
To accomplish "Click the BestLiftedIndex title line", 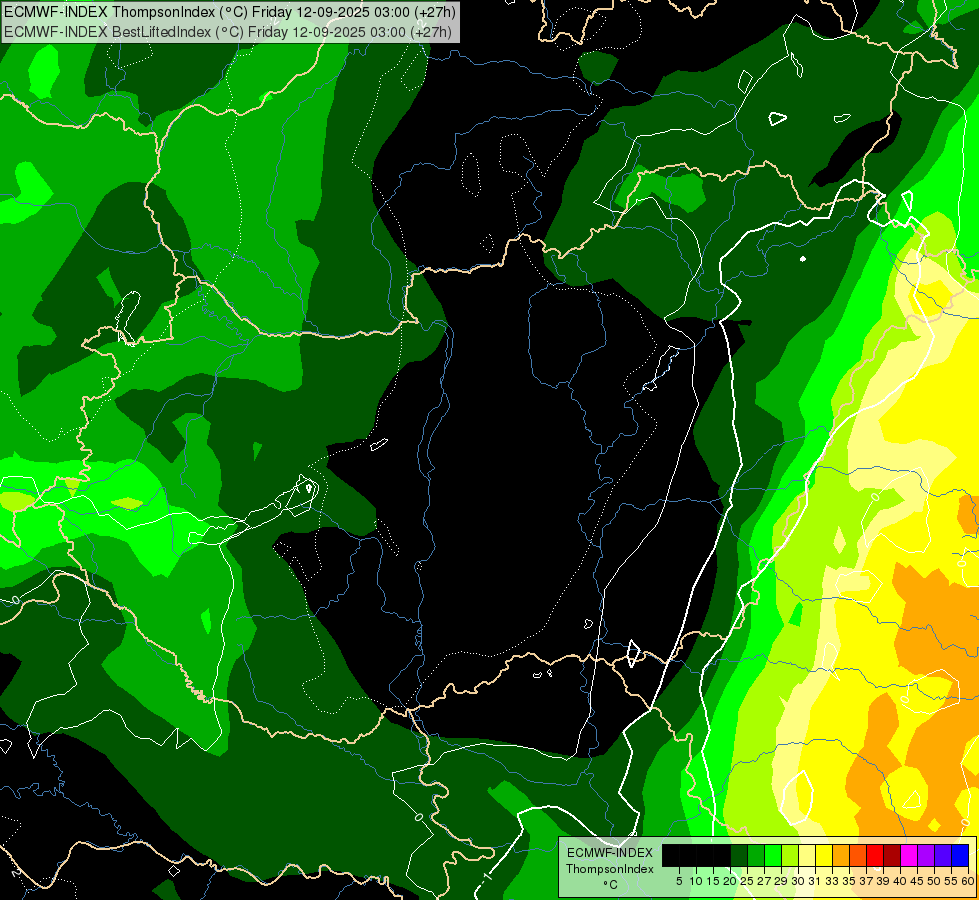I will click(228, 31).
